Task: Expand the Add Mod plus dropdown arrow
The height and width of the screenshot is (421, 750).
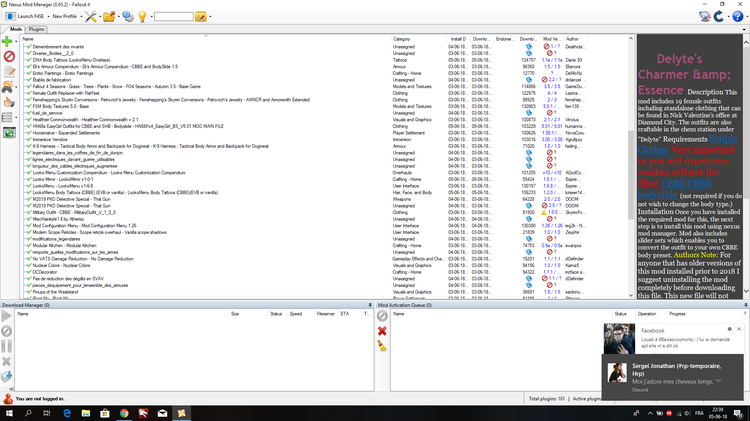Action: click(x=16, y=42)
